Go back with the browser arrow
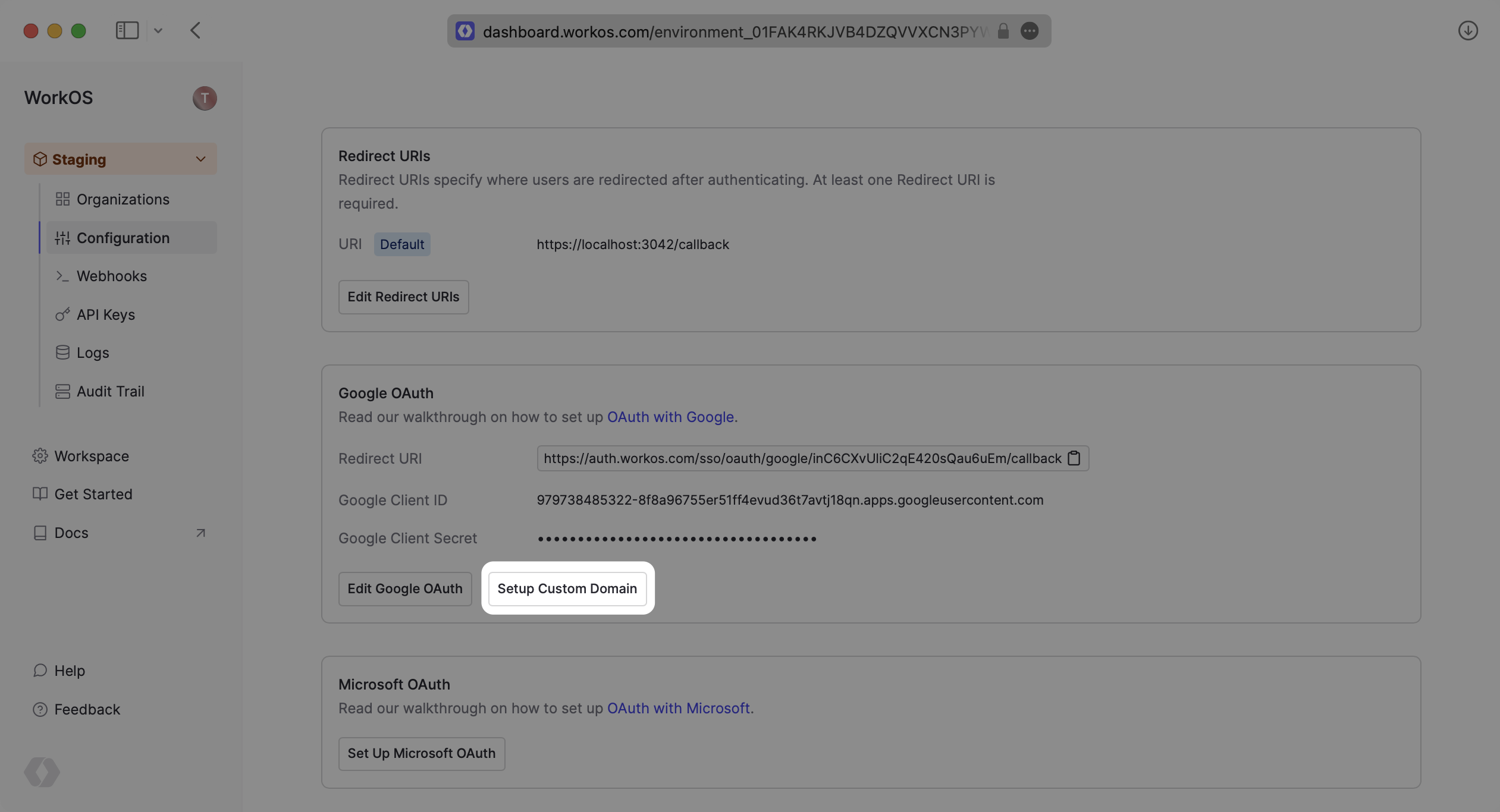 (x=196, y=31)
